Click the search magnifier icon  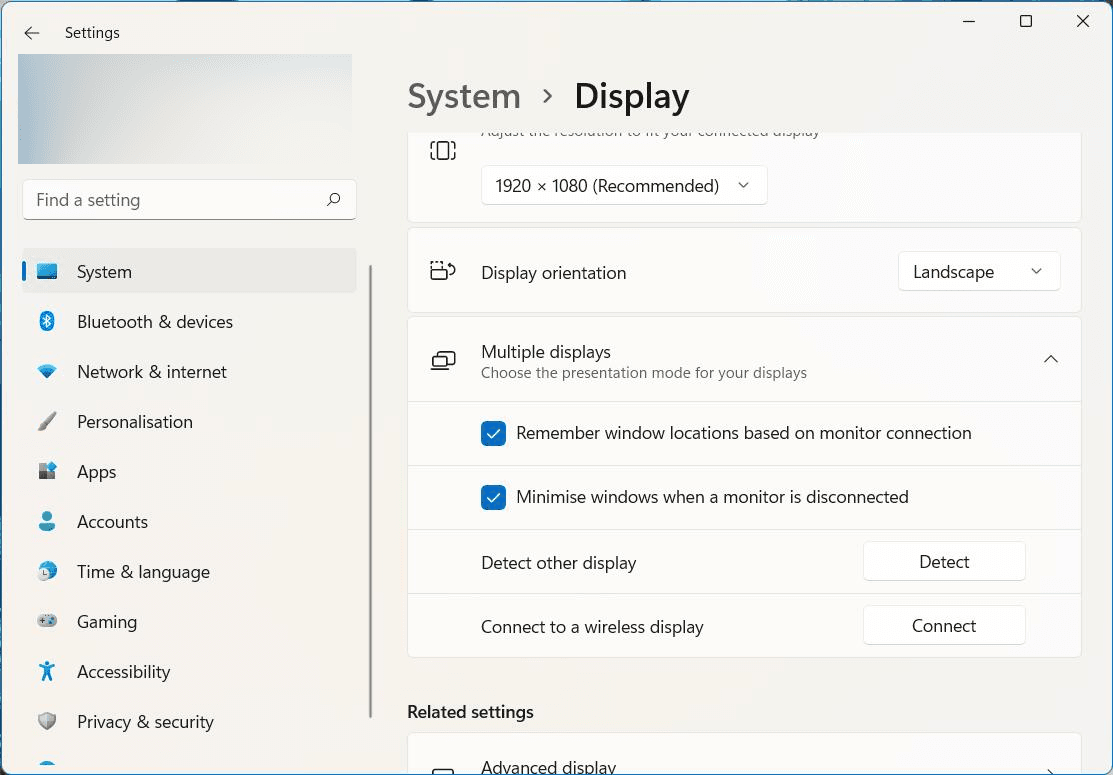pos(334,199)
